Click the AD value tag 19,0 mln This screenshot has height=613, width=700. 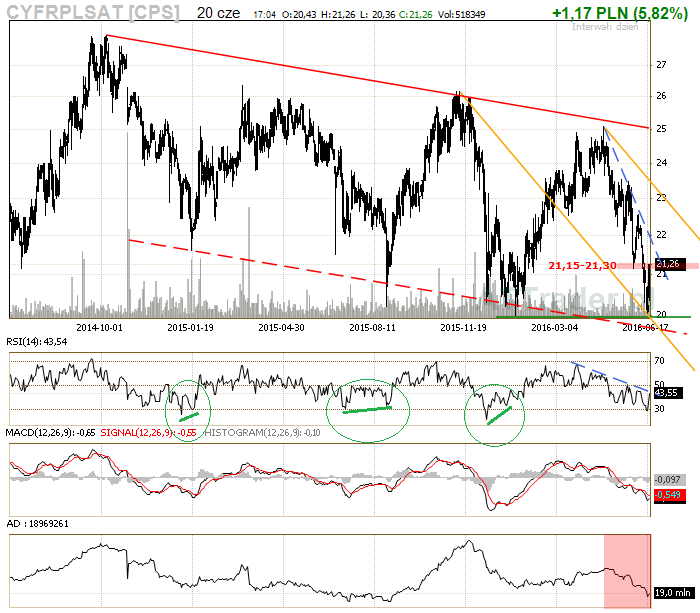pos(674,592)
